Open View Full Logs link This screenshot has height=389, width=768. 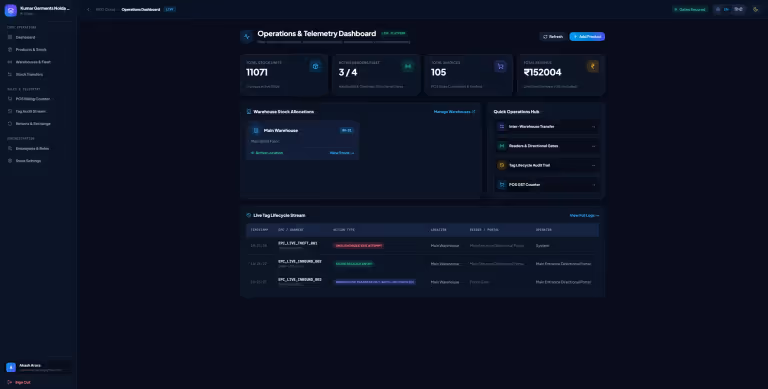584,215
